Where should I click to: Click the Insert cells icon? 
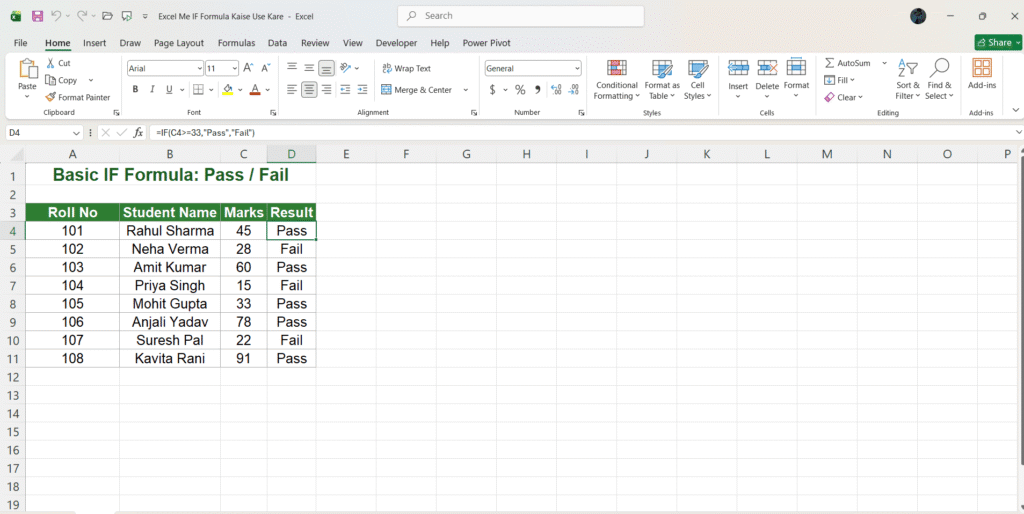click(738, 68)
